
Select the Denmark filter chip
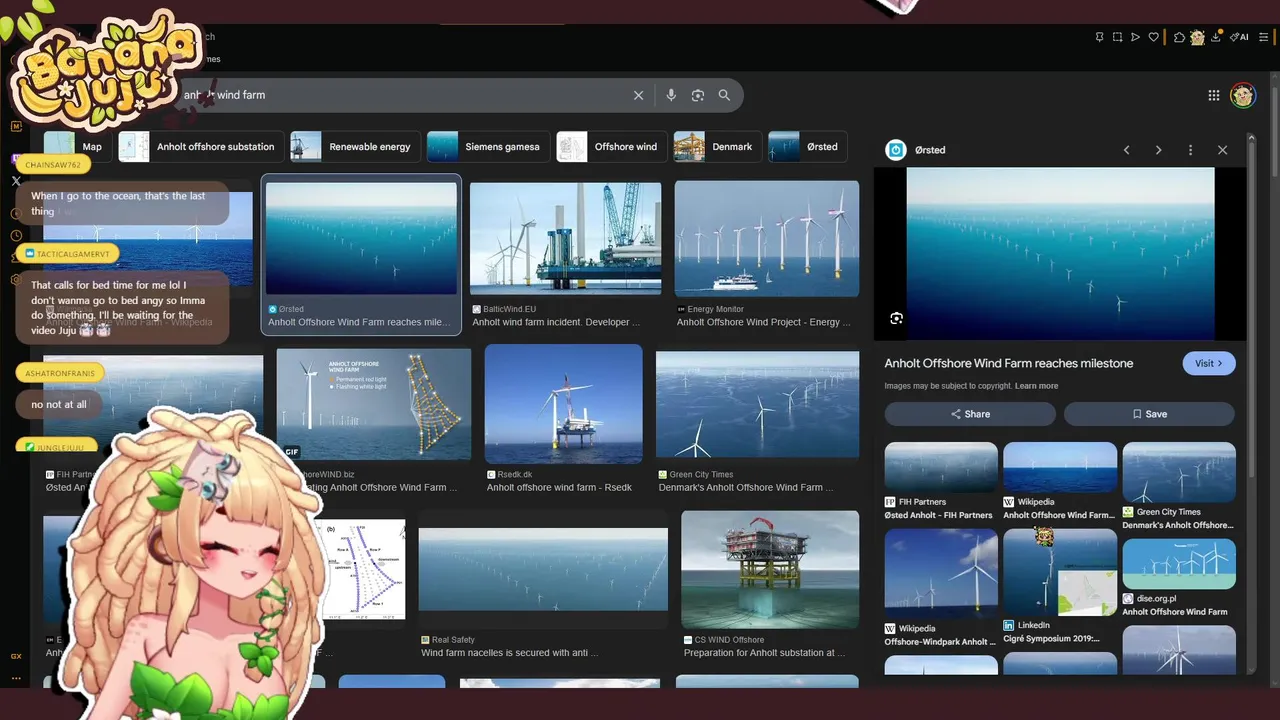717,146
